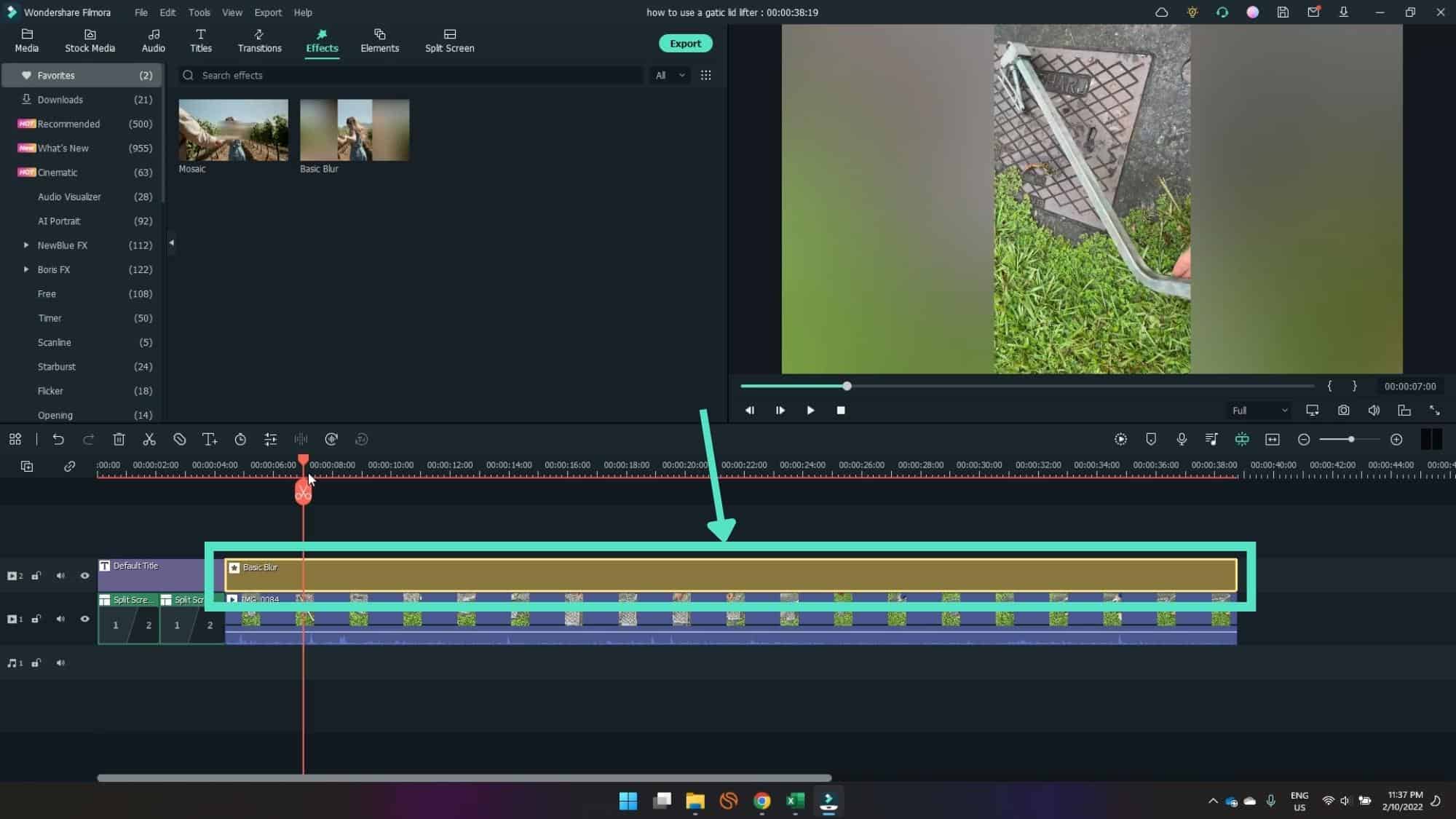Adjust the timeline zoom slider
The height and width of the screenshot is (819, 1456).
click(x=1350, y=439)
